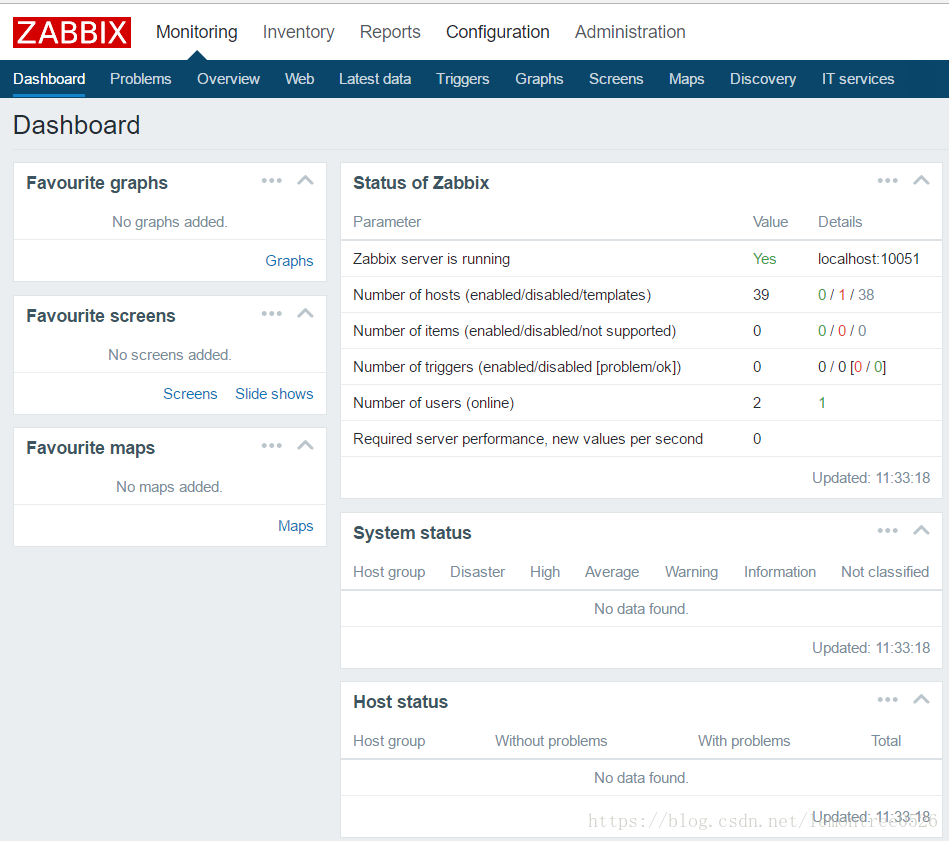Click the 'No graphs added.' message
949x841 pixels.
point(170,222)
